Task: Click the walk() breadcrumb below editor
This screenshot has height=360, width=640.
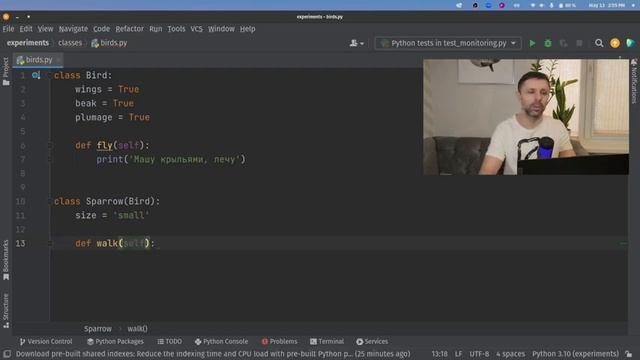Action: coord(137,329)
